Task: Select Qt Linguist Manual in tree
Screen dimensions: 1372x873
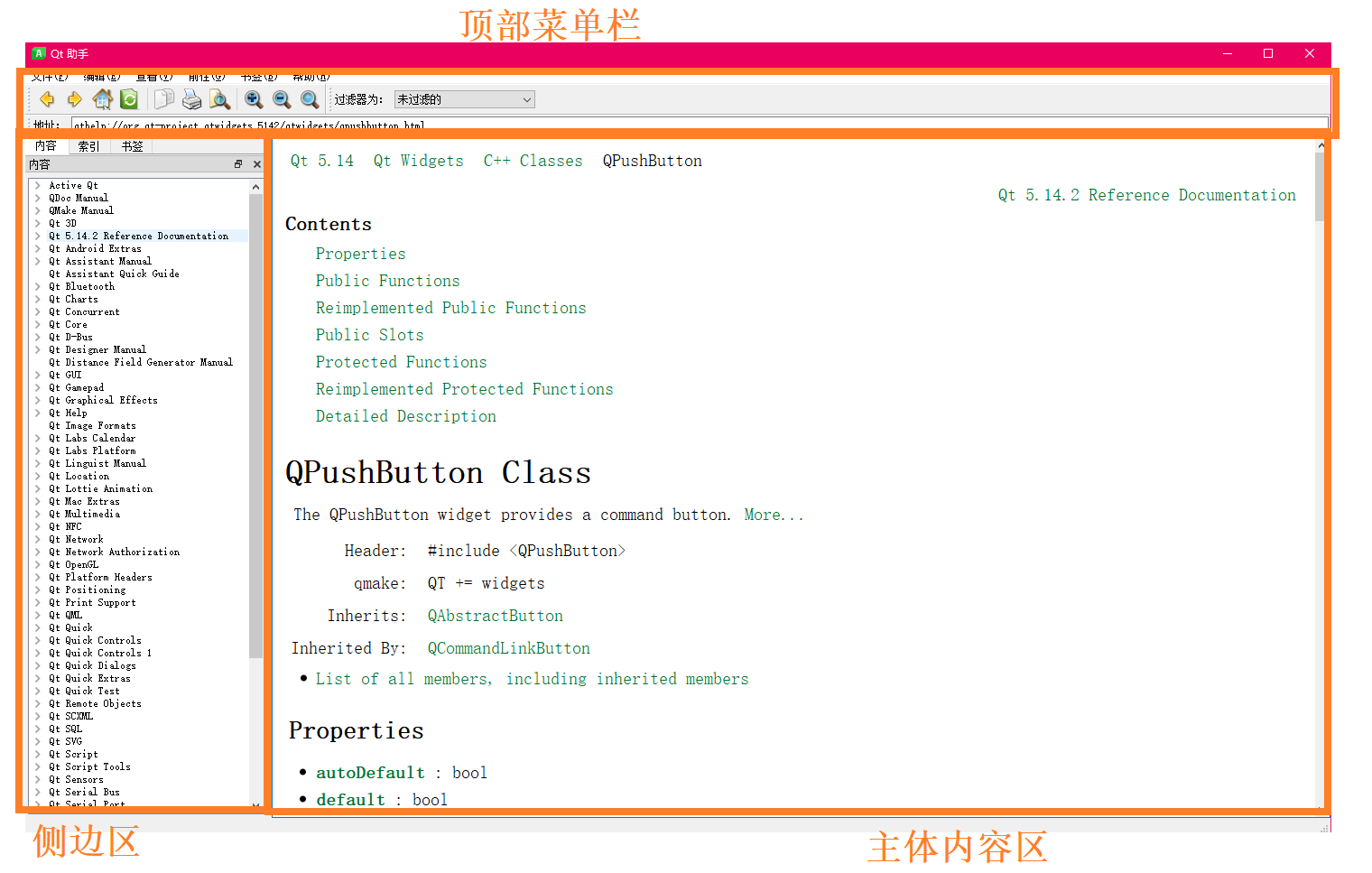Action: 97,463
